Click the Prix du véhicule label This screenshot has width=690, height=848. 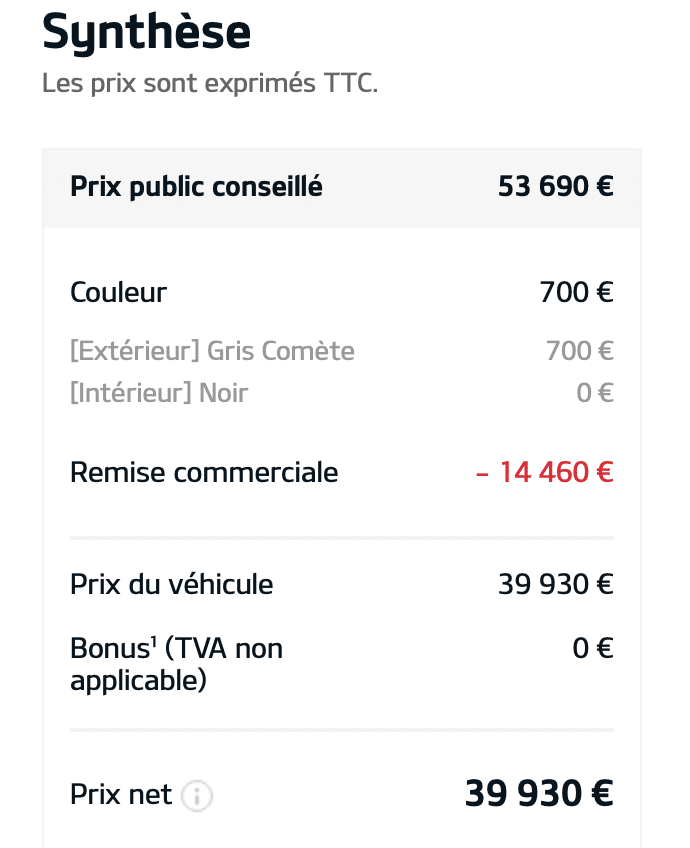click(171, 584)
